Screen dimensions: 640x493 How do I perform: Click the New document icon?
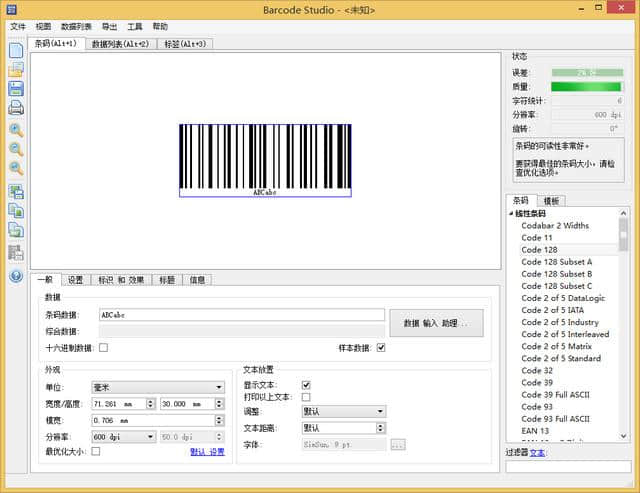point(16,50)
